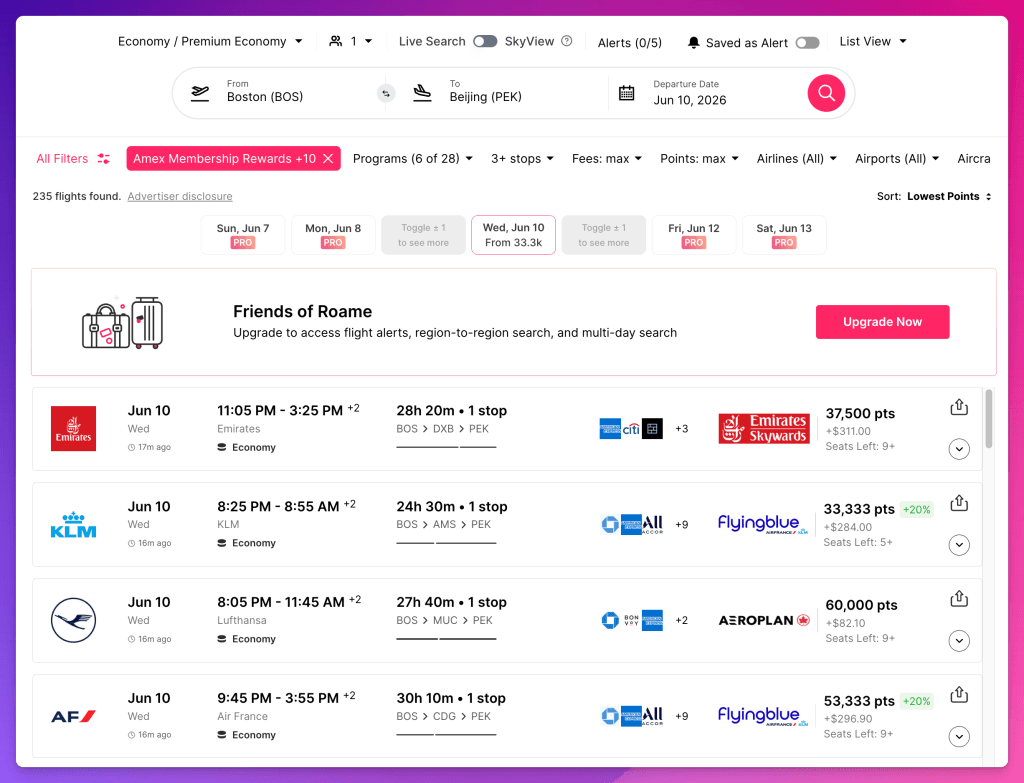Select the Mon, Jun 8 date tab
This screenshot has width=1024, height=783.
click(x=333, y=235)
